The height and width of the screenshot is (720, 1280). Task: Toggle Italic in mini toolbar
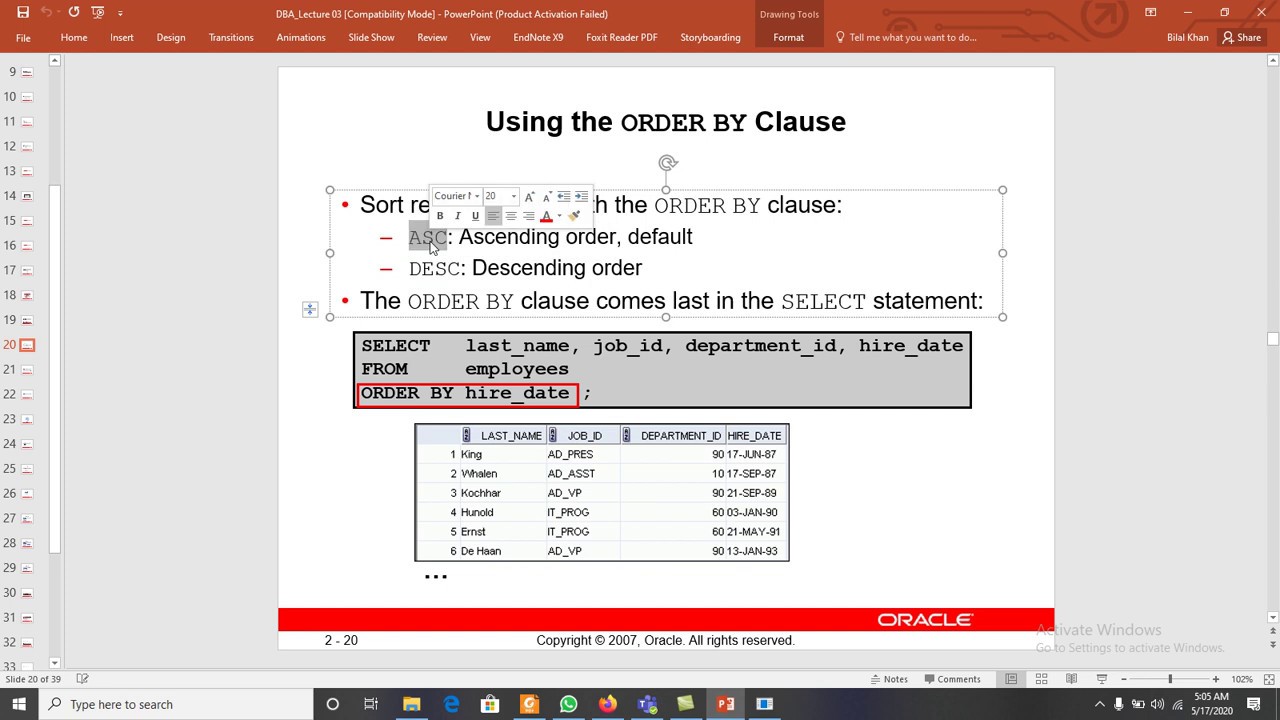click(x=457, y=216)
